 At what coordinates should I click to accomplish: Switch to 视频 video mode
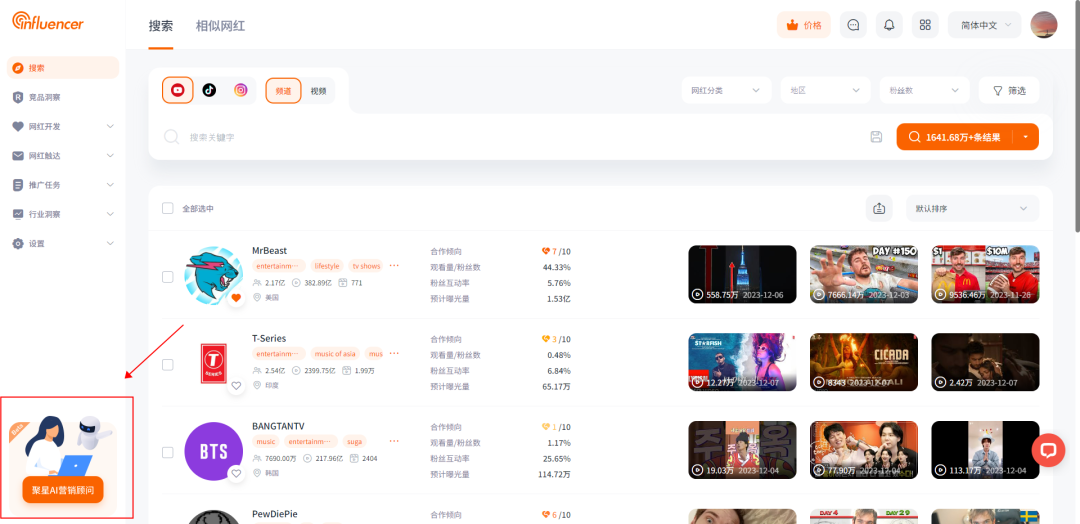coord(318,90)
